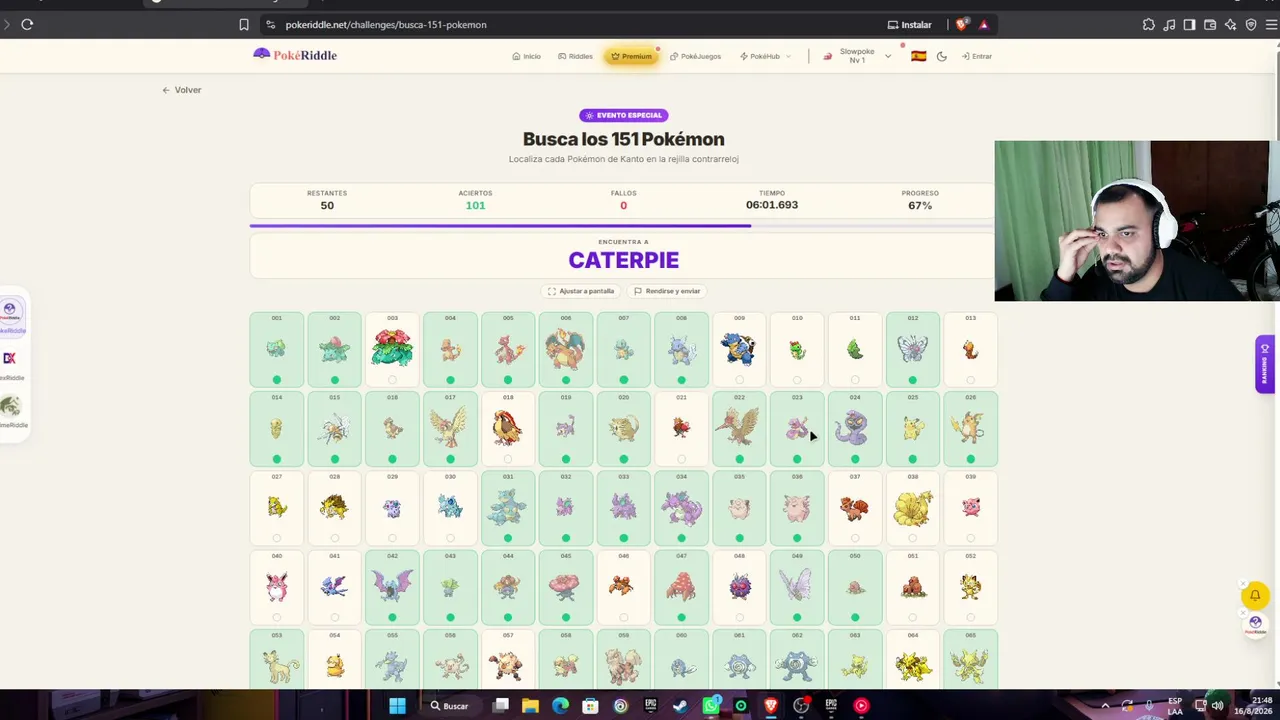Open the Windows Start menu
Viewport: 1280px width, 720px height.
tap(397, 706)
